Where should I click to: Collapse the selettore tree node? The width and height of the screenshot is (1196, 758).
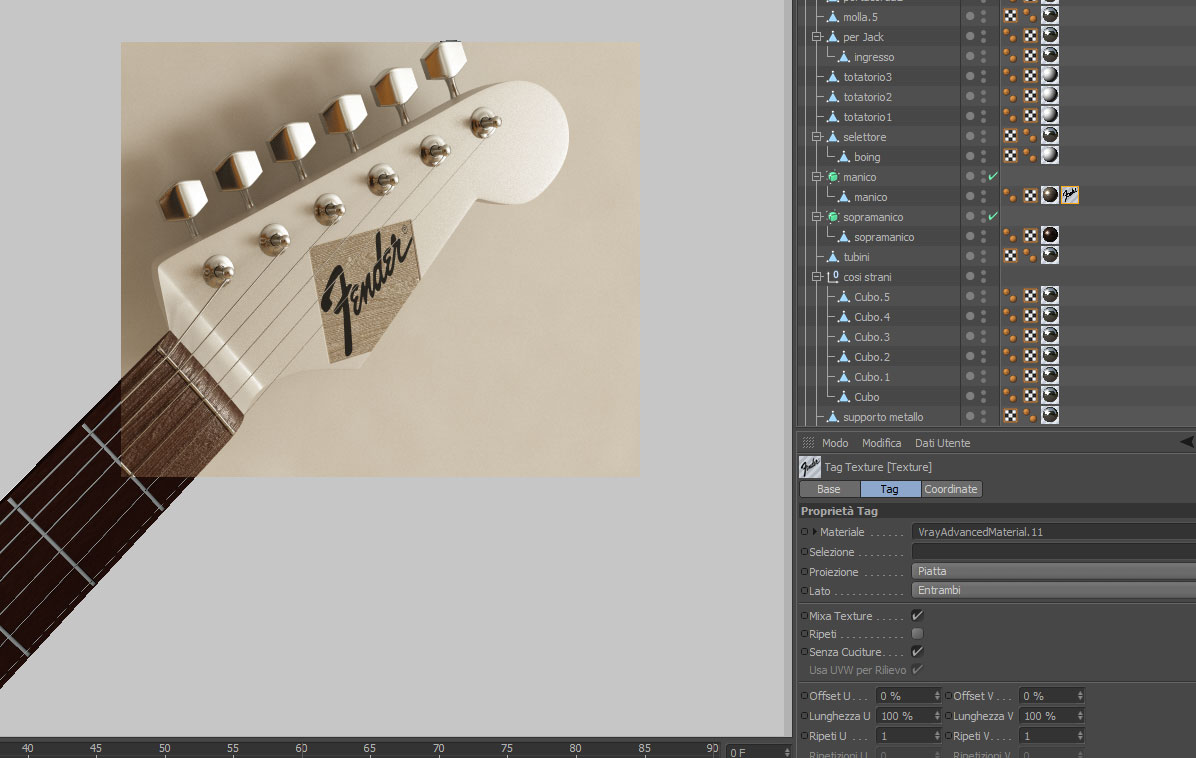pos(817,137)
